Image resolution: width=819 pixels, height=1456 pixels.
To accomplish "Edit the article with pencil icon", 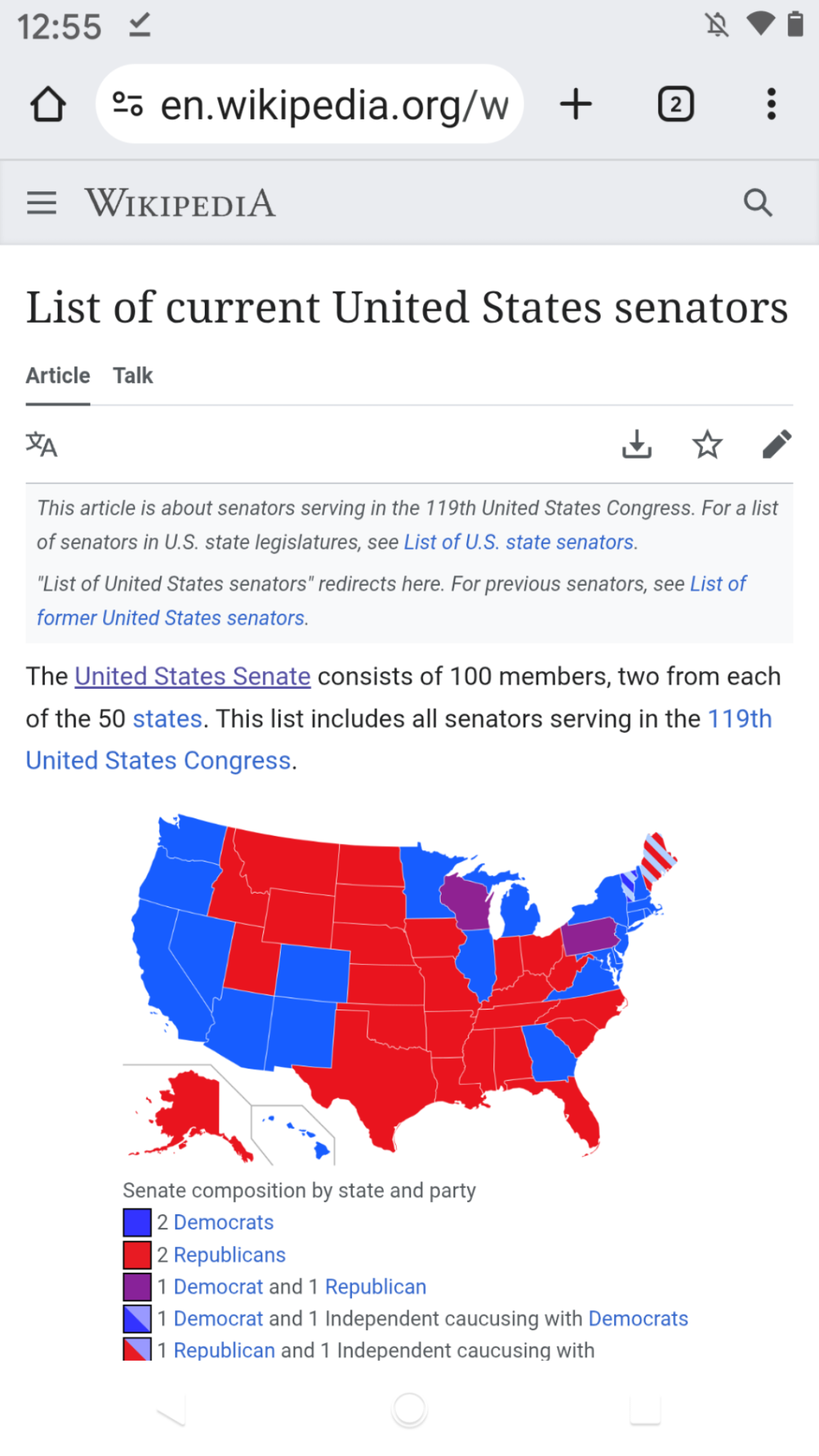I will click(776, 445).
